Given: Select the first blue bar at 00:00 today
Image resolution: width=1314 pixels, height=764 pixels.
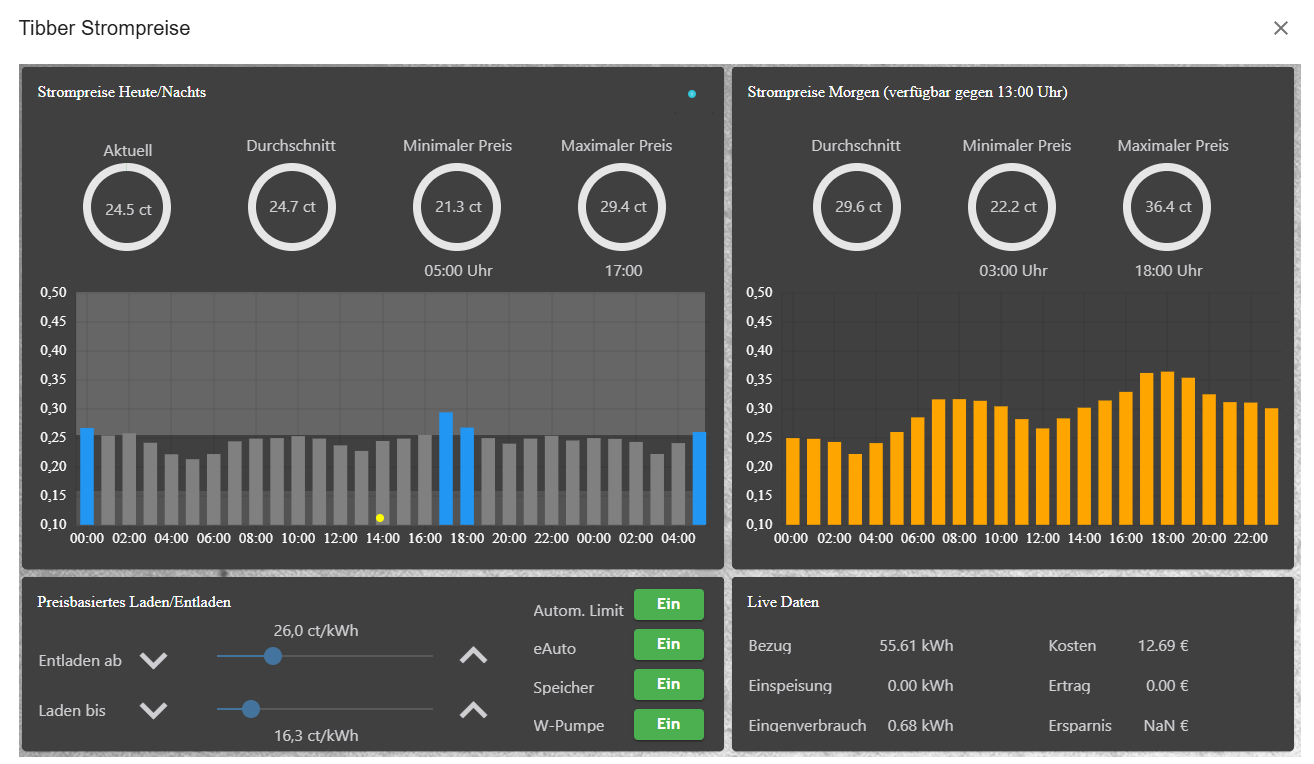Looking at the screenshot, I should pyautogui.click(x=87, y=476).
